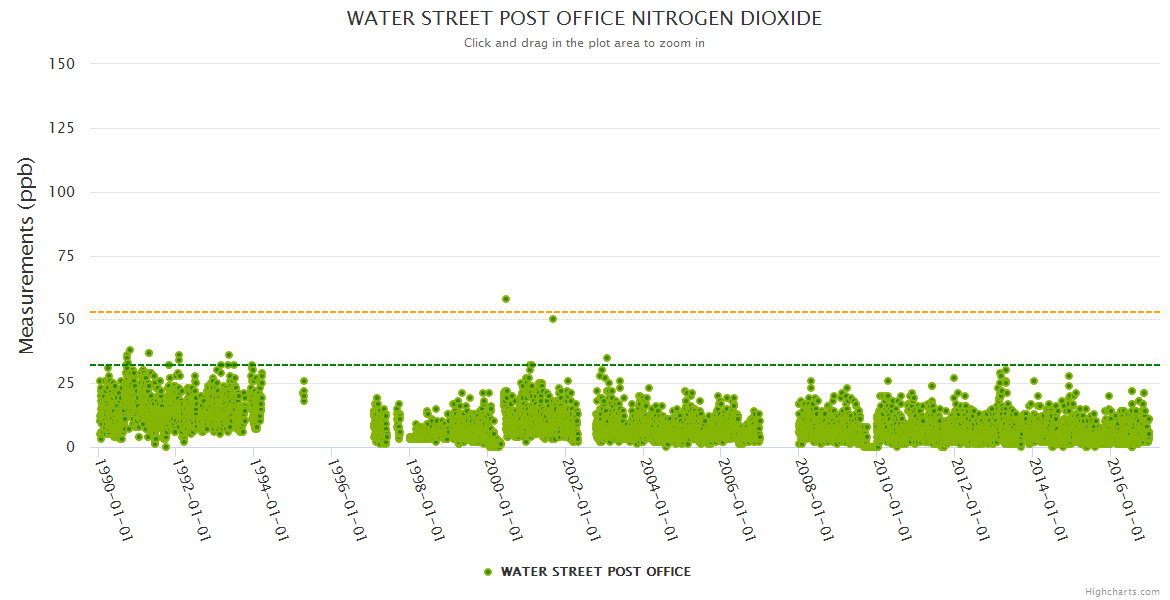Click the 2000-01-01 x-axis label
The image size is (1170, 600).
point(504,500)
